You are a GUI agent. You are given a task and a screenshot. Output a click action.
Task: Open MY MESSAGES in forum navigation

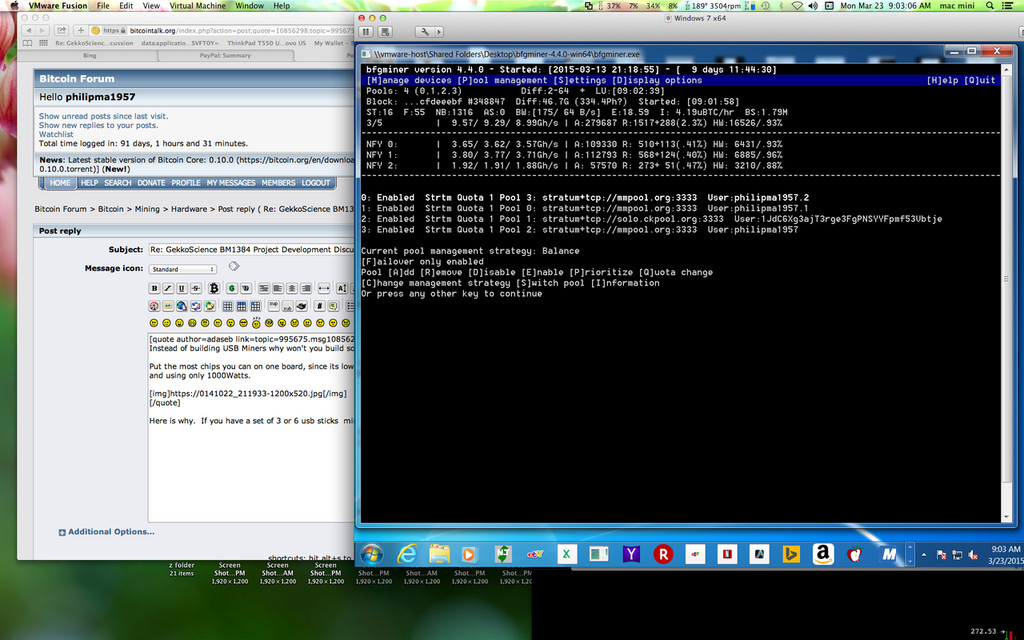(x=231, y=183)
